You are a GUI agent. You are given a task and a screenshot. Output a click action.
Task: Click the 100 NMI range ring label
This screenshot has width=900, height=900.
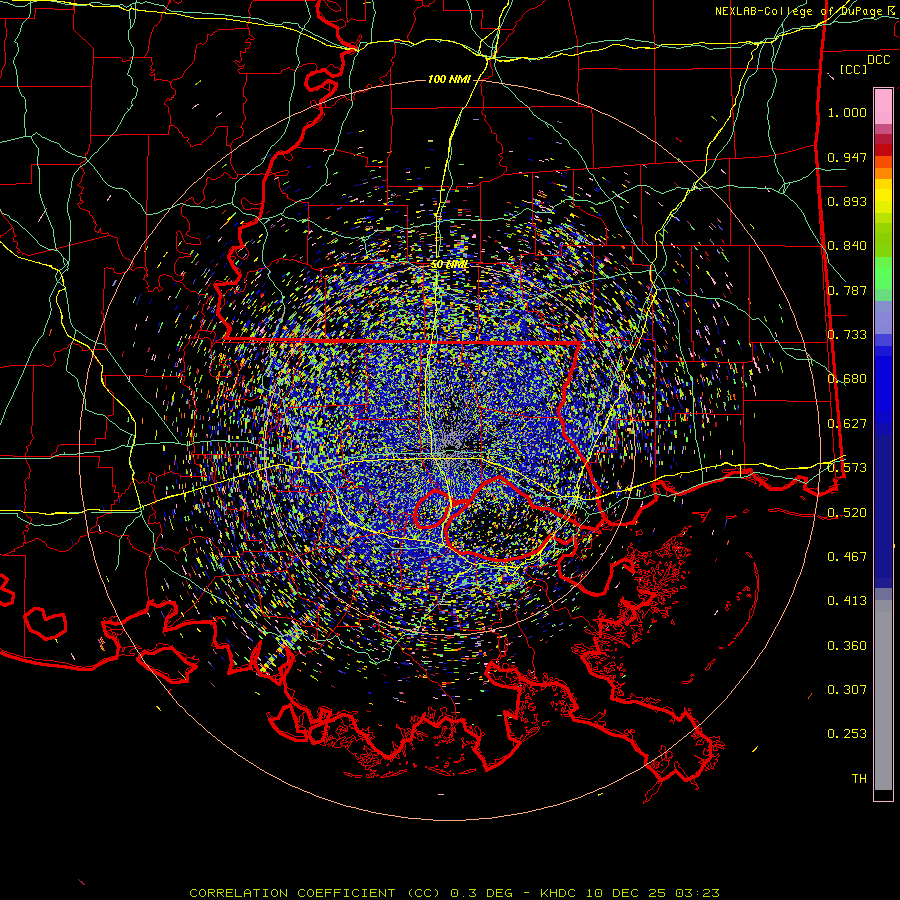click(x=449, y=79)
